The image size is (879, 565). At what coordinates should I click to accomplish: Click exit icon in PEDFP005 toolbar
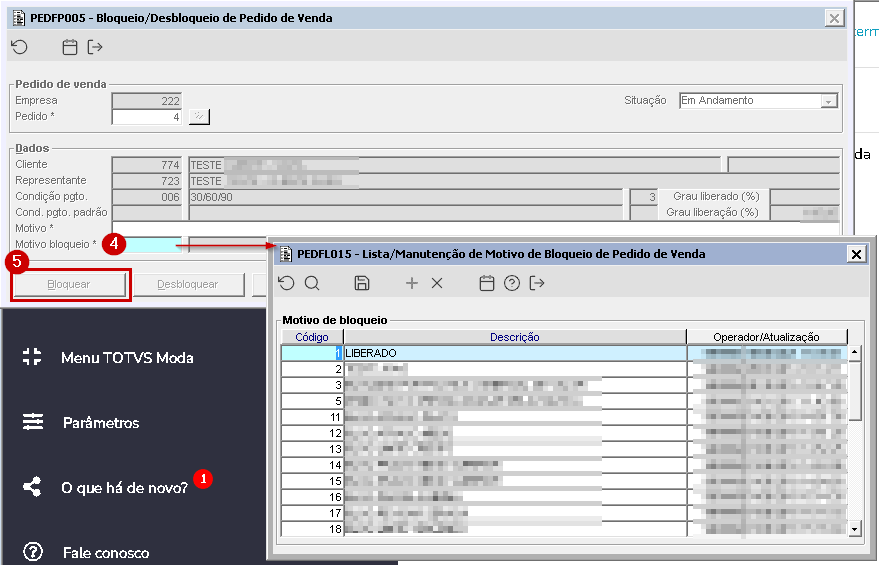pyautogui.click(x=95, y=47)
